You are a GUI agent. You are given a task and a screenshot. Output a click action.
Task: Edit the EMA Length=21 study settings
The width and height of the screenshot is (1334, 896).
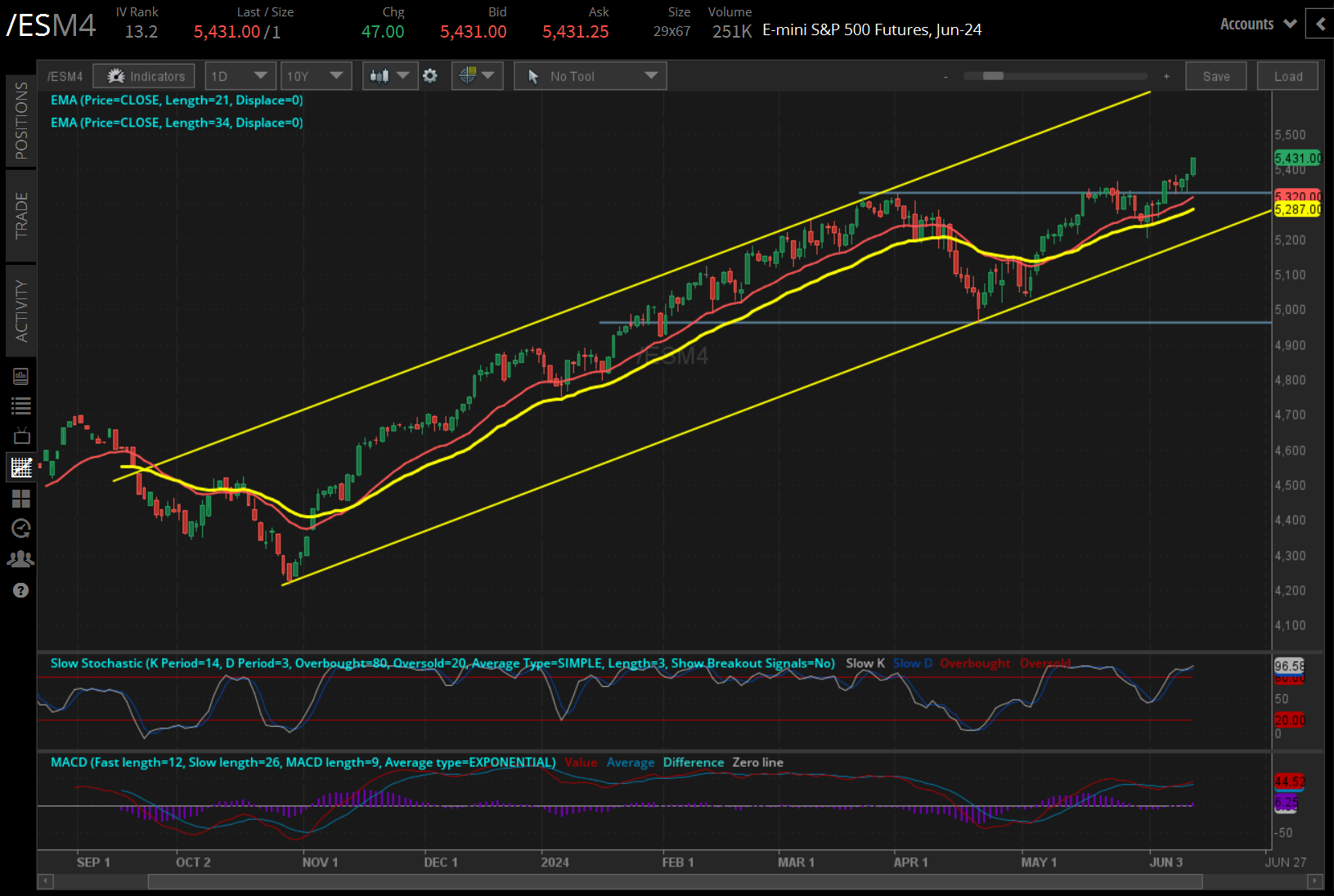177,100
